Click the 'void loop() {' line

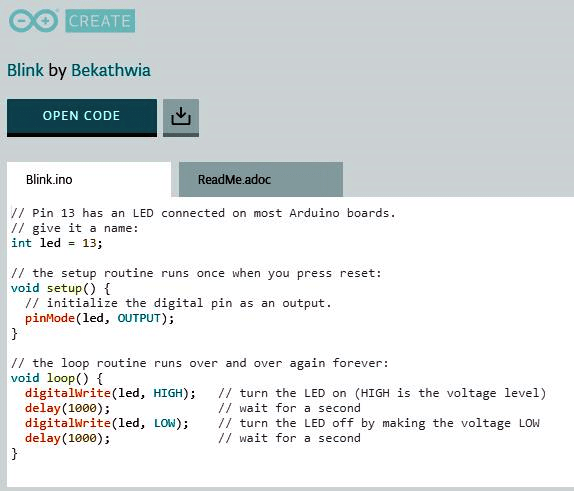coord(57,378)
